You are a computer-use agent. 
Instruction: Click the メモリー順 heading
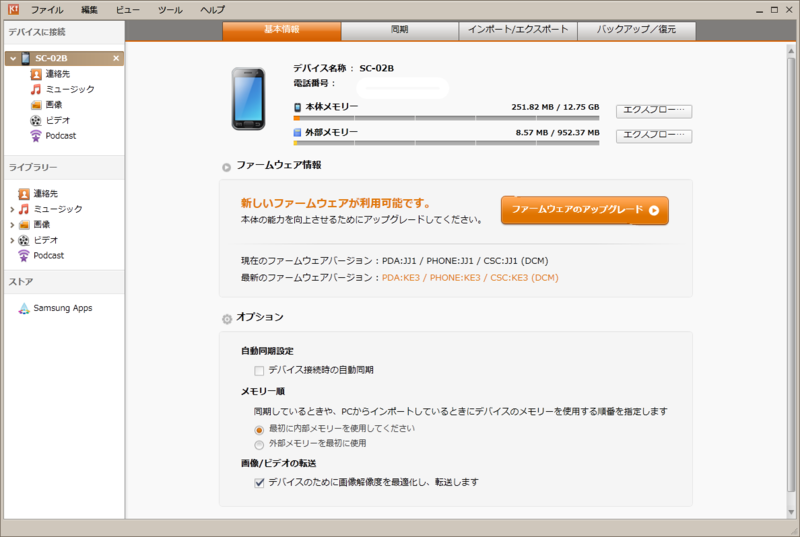(x=263, y=392)
